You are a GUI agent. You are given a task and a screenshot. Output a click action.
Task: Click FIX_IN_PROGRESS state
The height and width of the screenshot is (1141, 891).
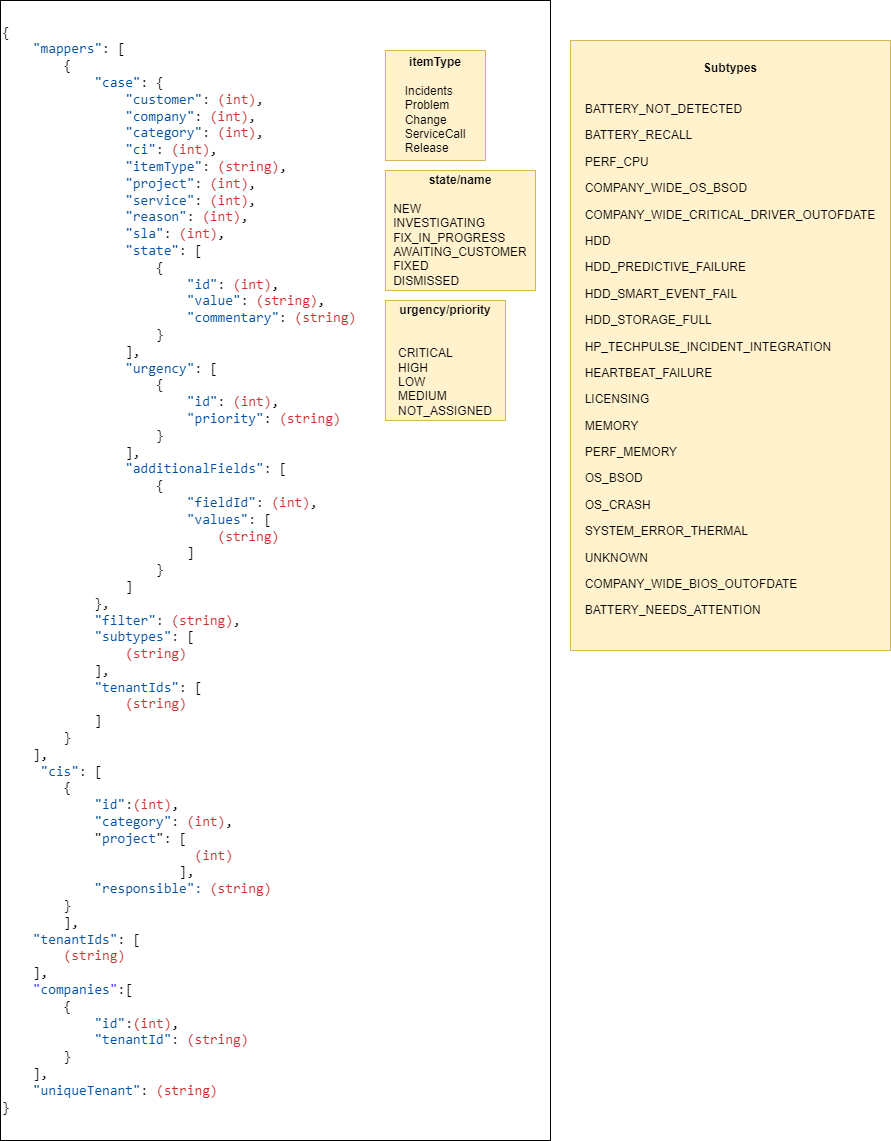[x=449, y=238]
